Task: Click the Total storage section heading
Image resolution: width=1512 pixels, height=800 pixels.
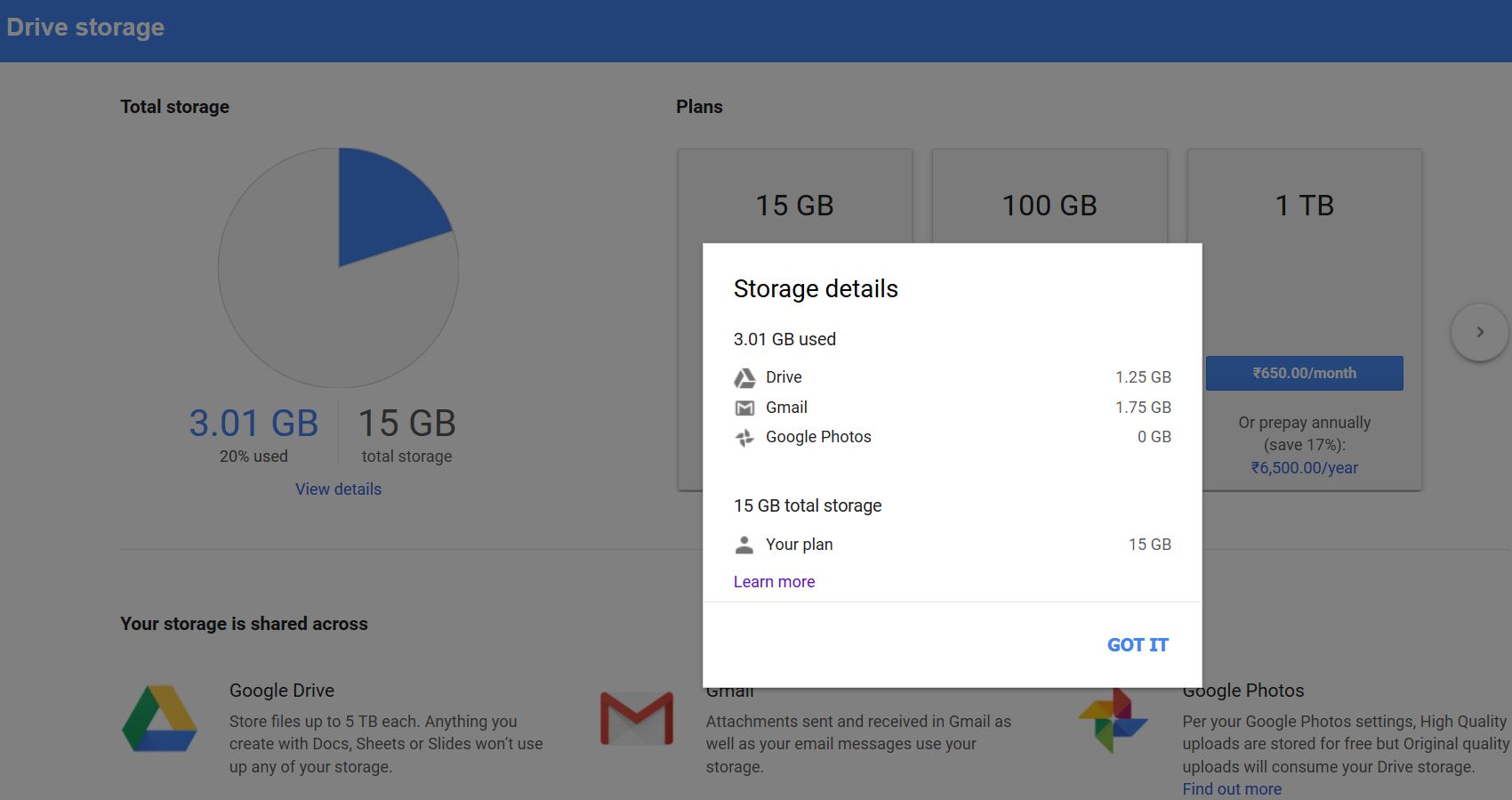Action: tap(174, 107)
